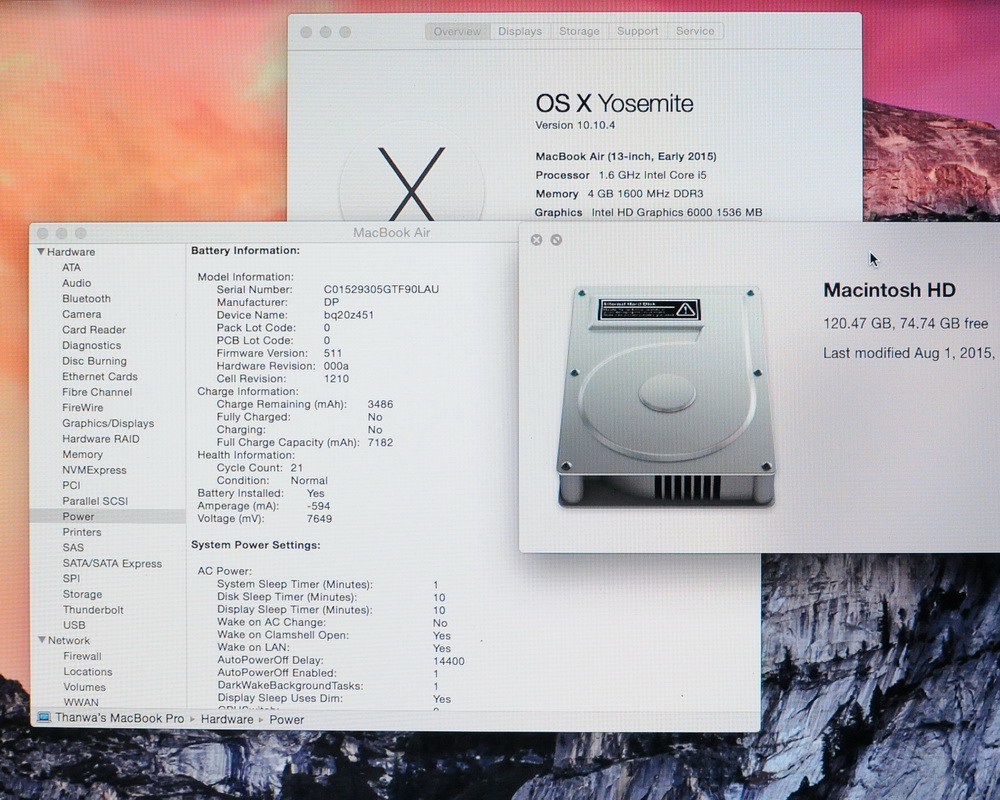Select Hardware RAID in the sidebar
Screen dimensions: 1000x800
[101, 439]
